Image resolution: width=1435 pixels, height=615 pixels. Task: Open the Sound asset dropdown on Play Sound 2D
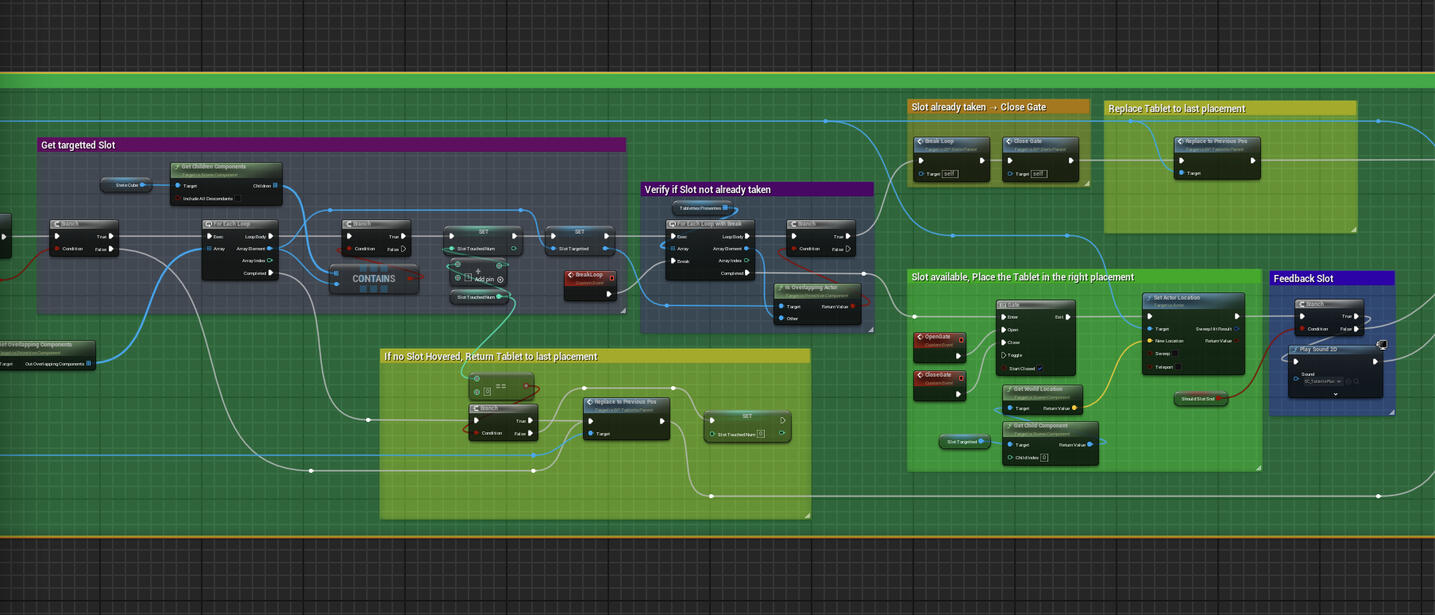tap(1339, 381)
